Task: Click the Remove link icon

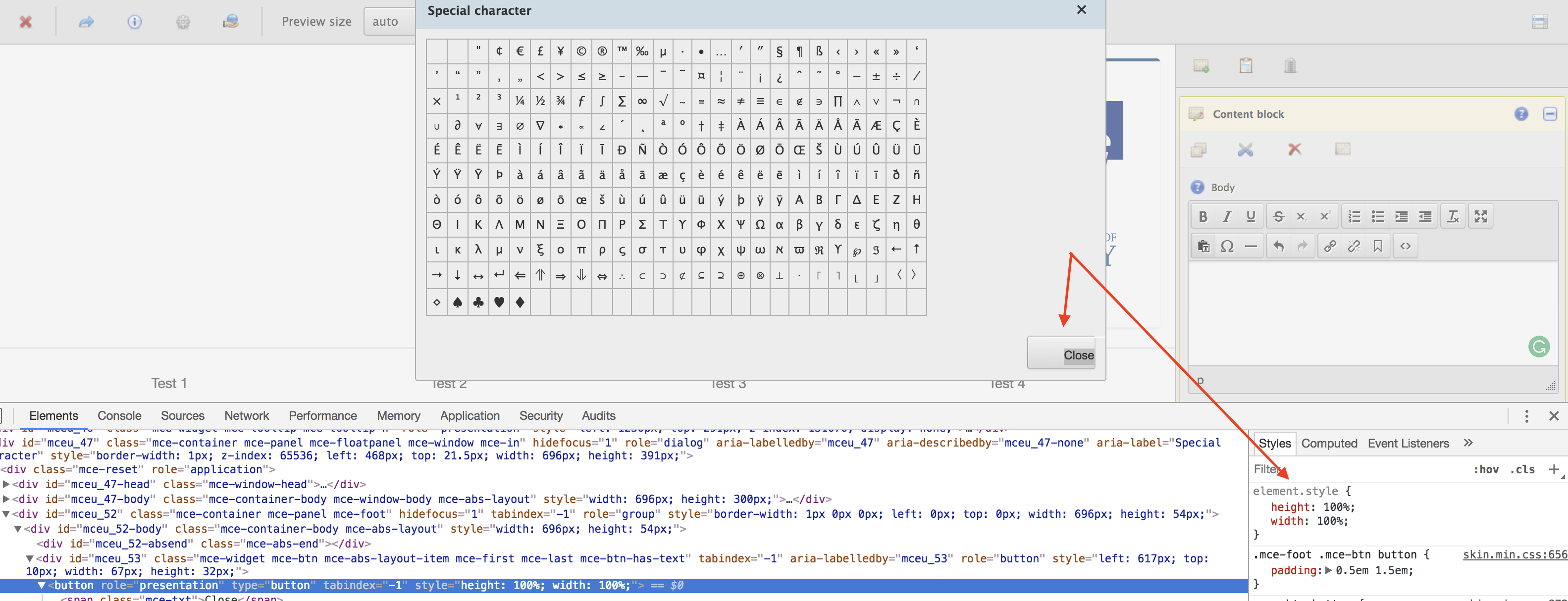Action: click(1355, 247)
